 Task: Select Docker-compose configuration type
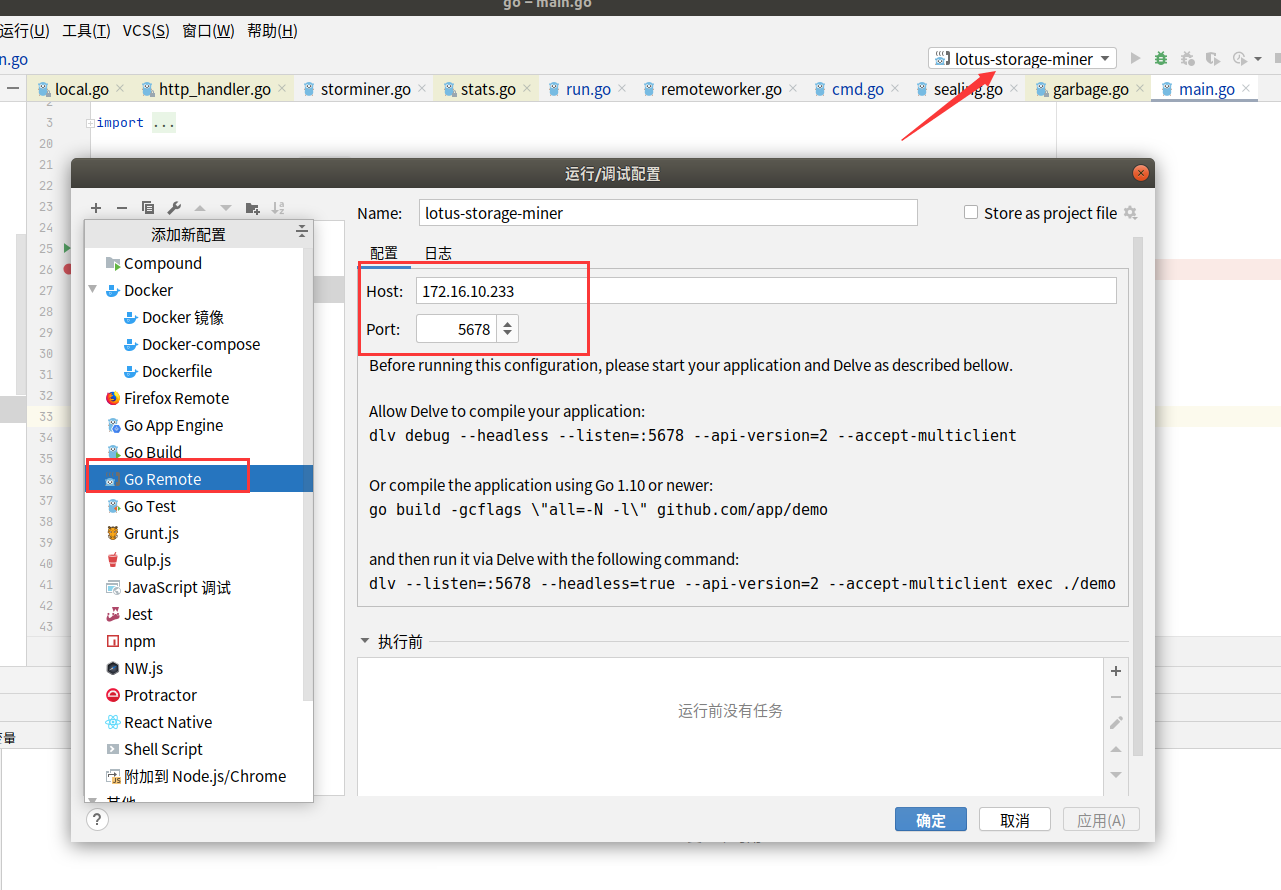(199, 344)
